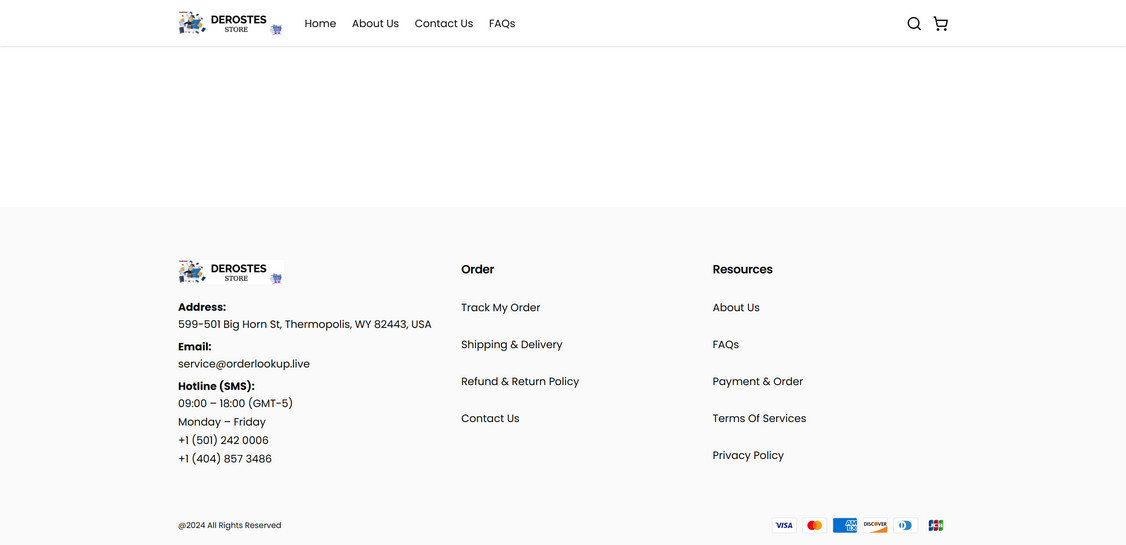The image size is (1126, 545).
Task: Click the Address: label
Action: (x=202, y=307)
